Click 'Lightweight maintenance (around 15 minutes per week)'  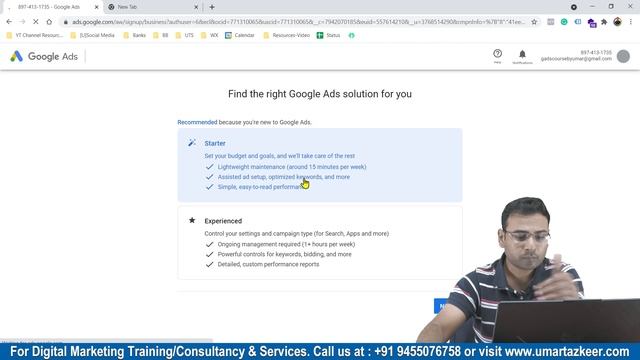pyautogui.click(x=292, y=167)
